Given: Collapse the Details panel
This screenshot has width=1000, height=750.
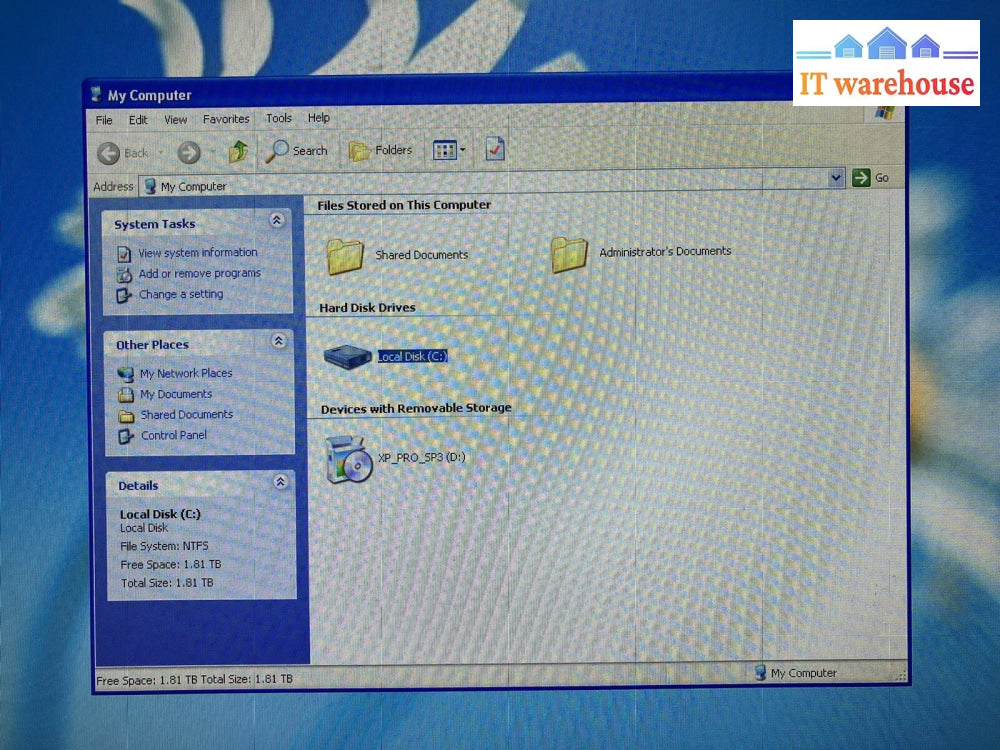Looking at the screenshot, I should click(x=280, y=483).
